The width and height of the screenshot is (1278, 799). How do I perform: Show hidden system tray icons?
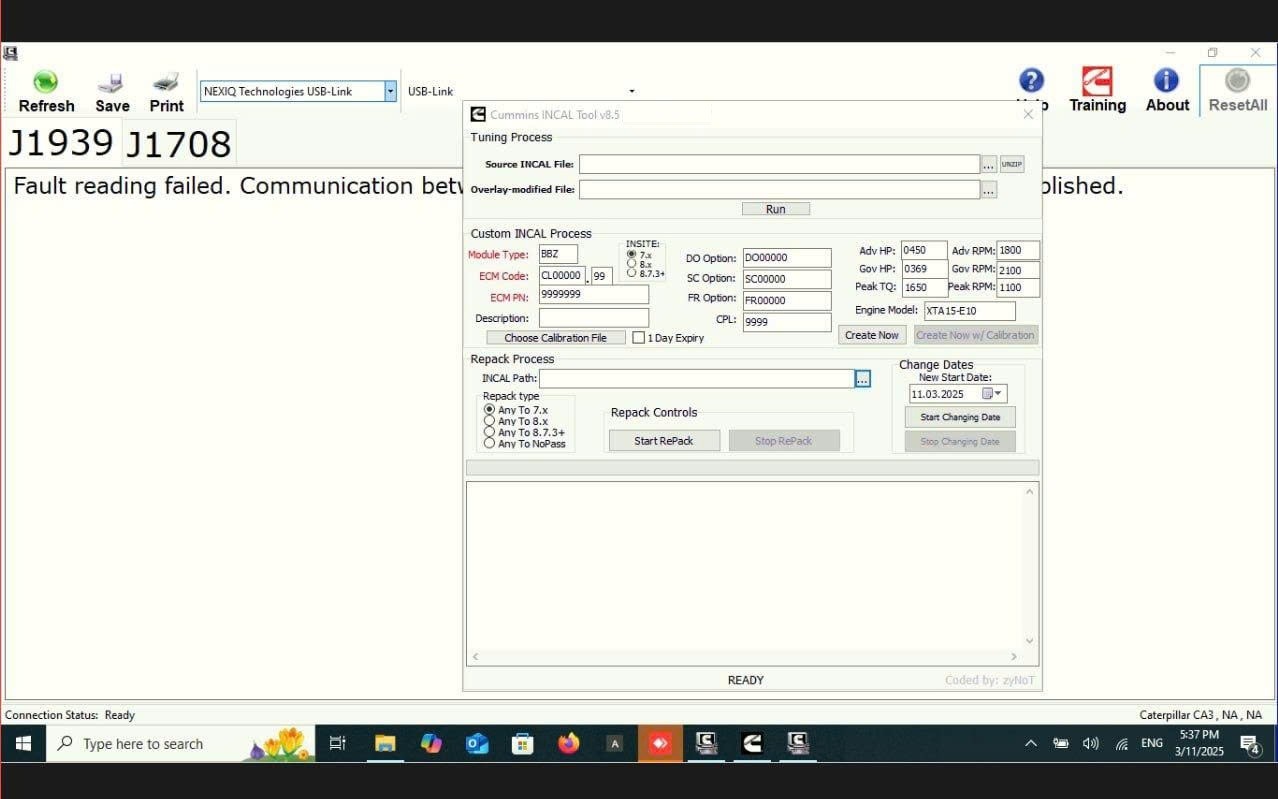pyautogui.click(x=1030, y=744)
